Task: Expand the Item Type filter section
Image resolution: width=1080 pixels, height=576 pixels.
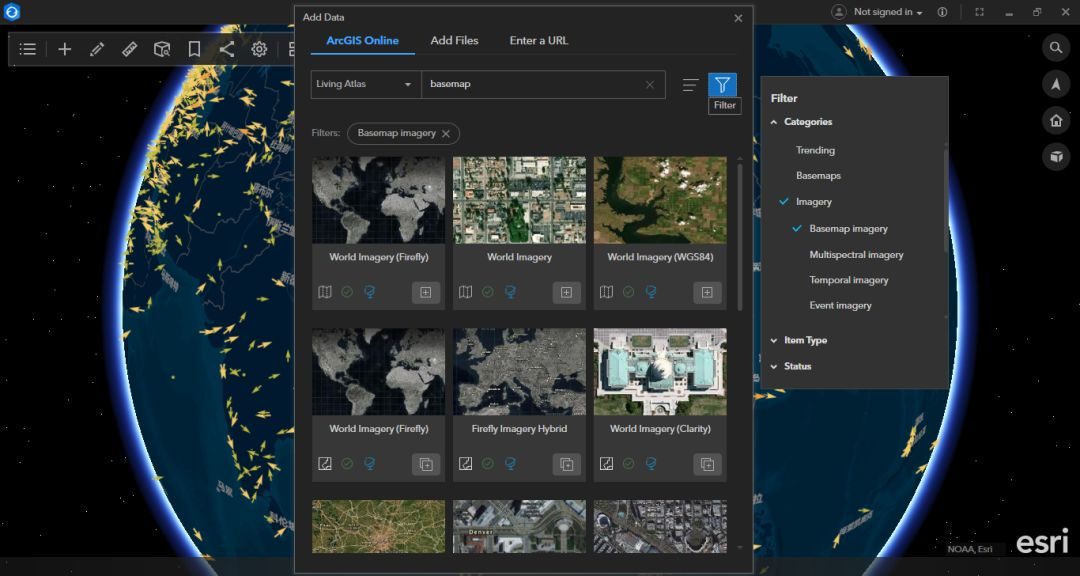Action: click(x=805, y=341)
